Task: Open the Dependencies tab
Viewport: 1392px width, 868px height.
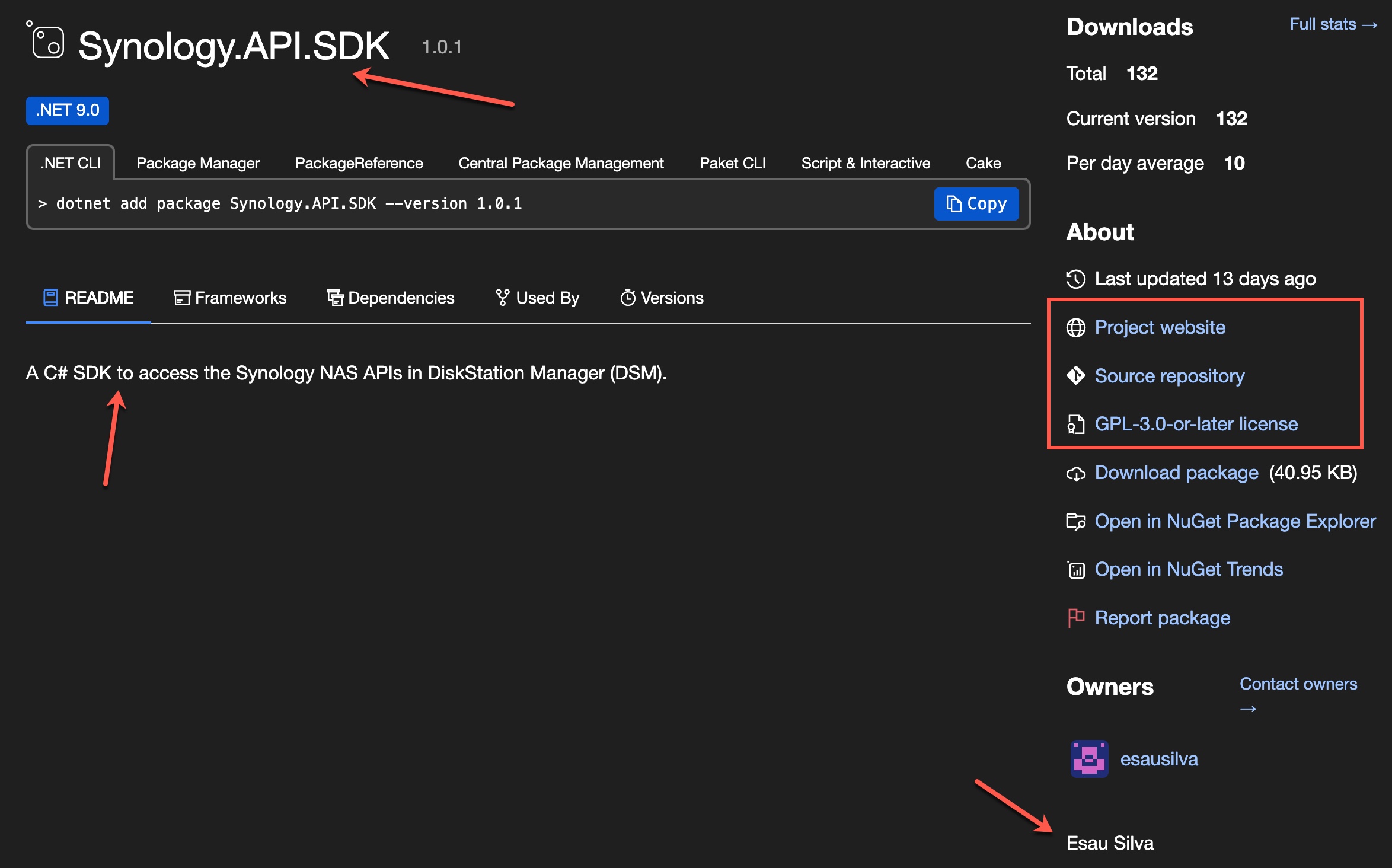Action: click(x=391, y=298)
